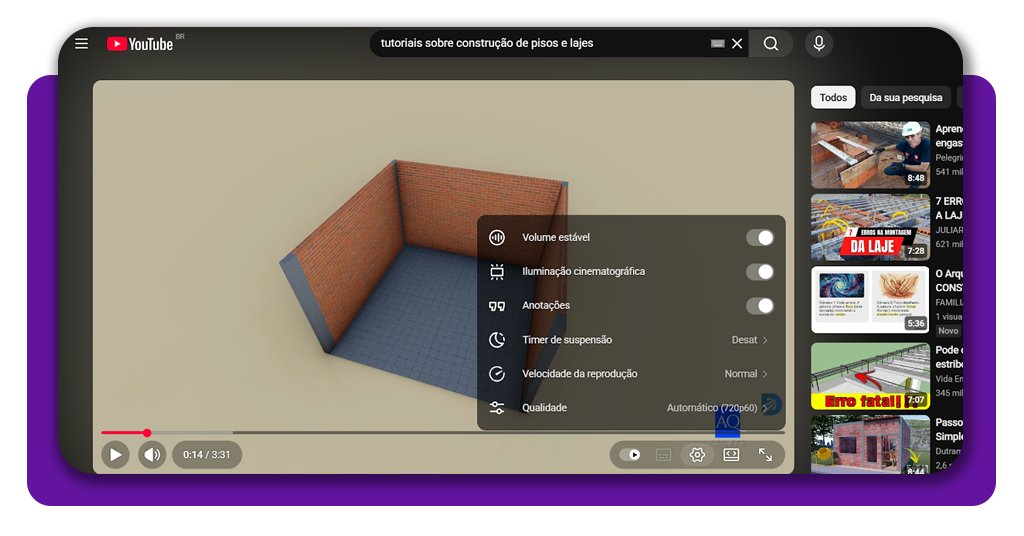Turn off Anotações switch

(x=760, y=306)
